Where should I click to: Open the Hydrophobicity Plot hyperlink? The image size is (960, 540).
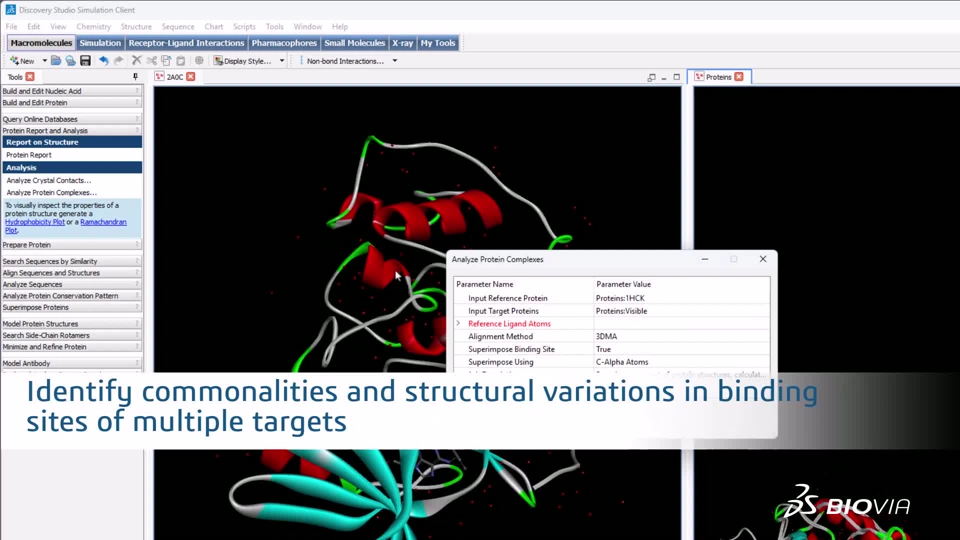point(35,222)
